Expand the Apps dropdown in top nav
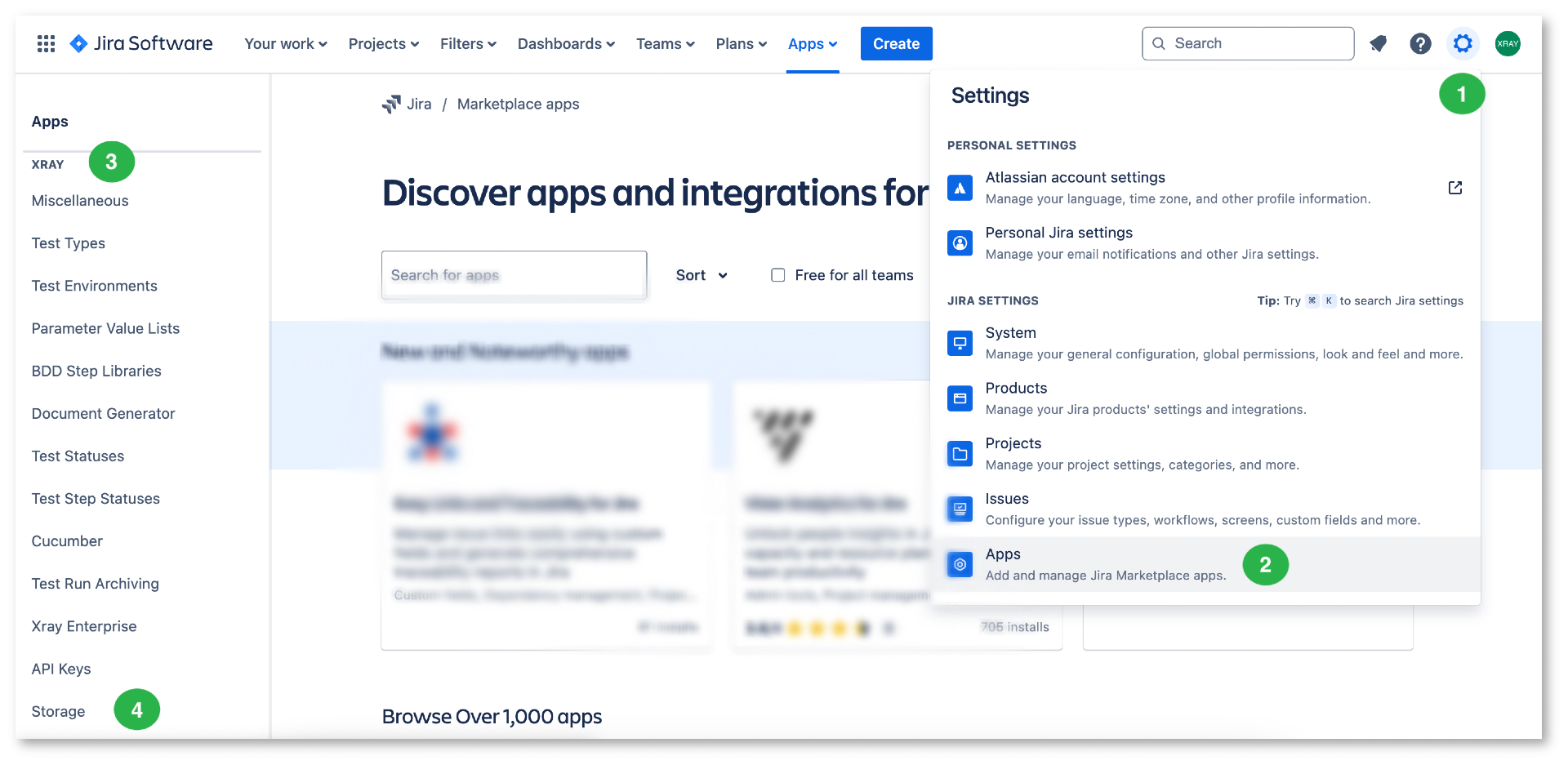The width and height of the screenshot is (1568, 765). point(813,44)
